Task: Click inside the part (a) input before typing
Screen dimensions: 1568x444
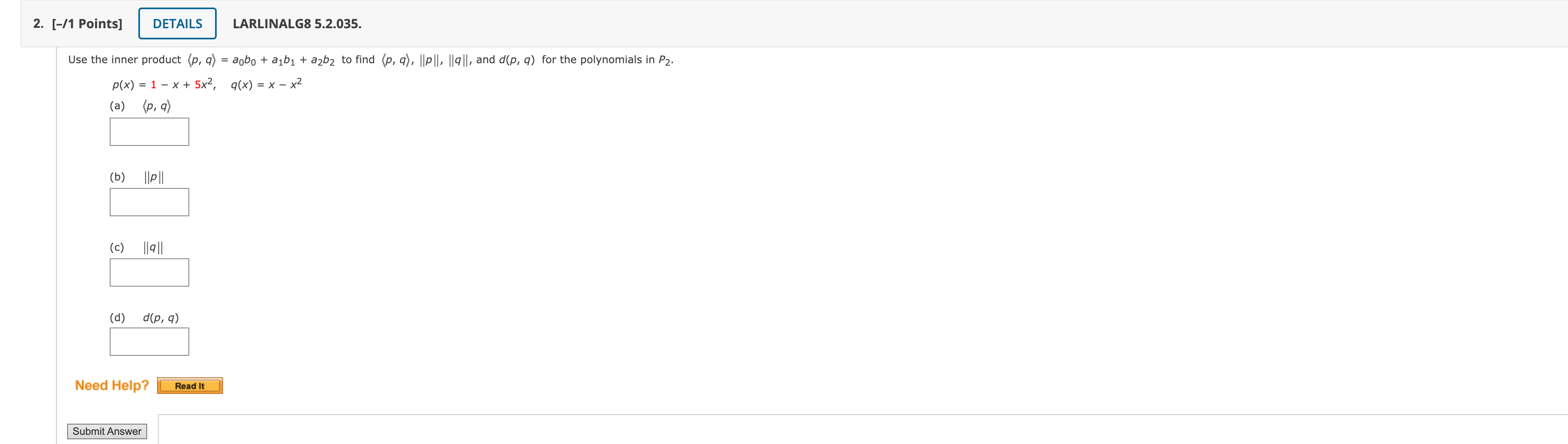Action: (x=149, y=132)
